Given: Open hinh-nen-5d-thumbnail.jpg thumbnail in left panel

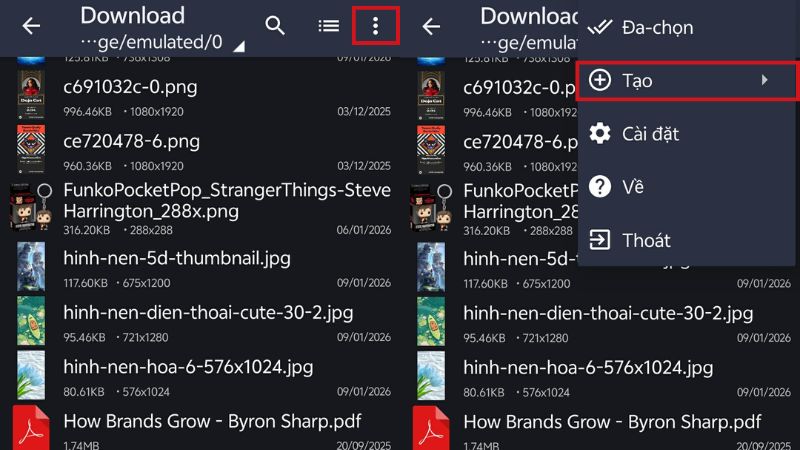Looking at the screenshot, I should [31, 266].
